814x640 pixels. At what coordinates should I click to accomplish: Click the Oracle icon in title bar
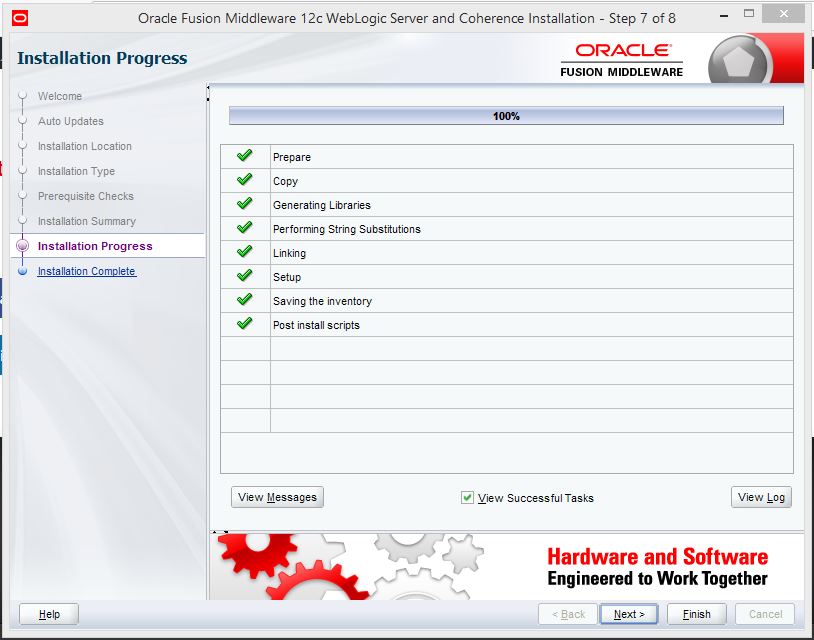[21, 17]
